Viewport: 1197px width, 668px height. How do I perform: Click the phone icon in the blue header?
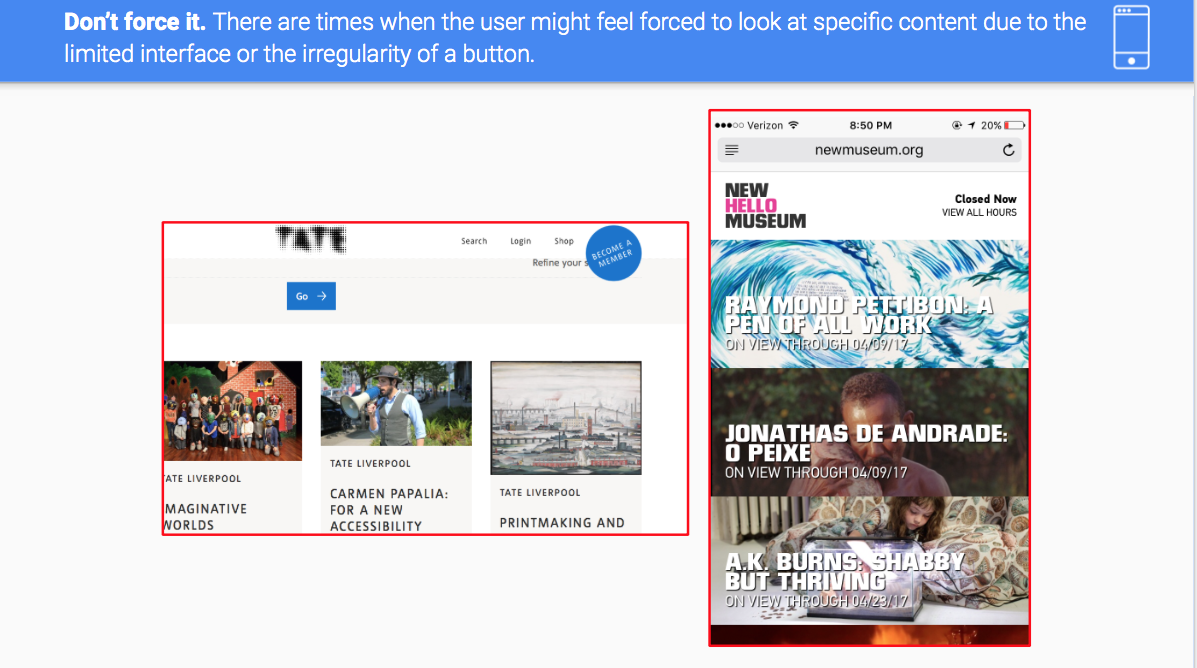click(x=1131, y=37)
